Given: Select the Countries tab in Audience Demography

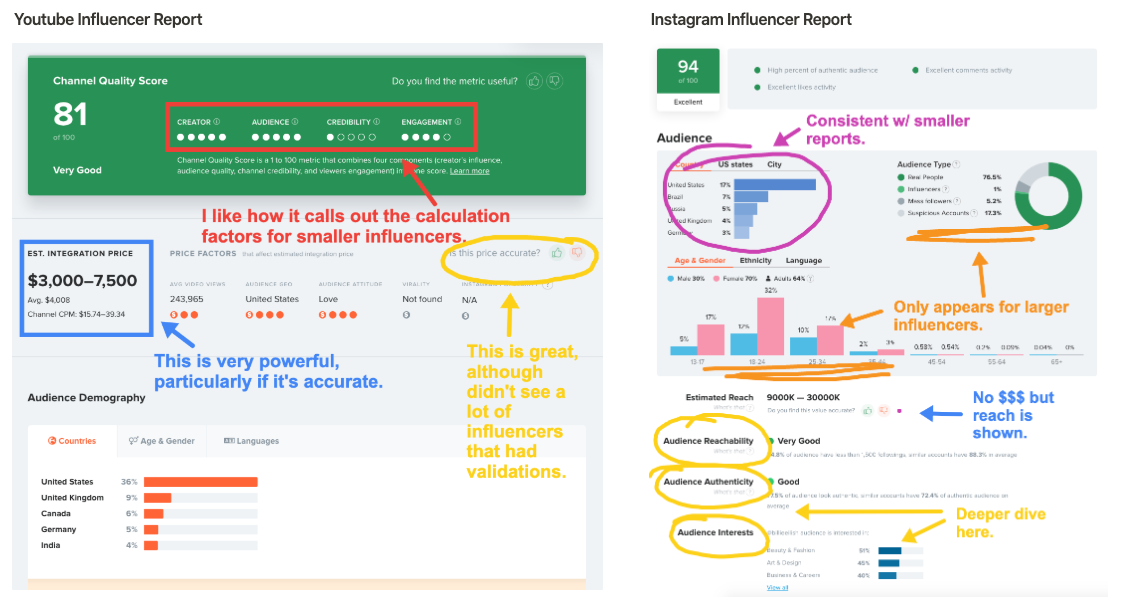Looking at the screenshot, I should point(72,441).
